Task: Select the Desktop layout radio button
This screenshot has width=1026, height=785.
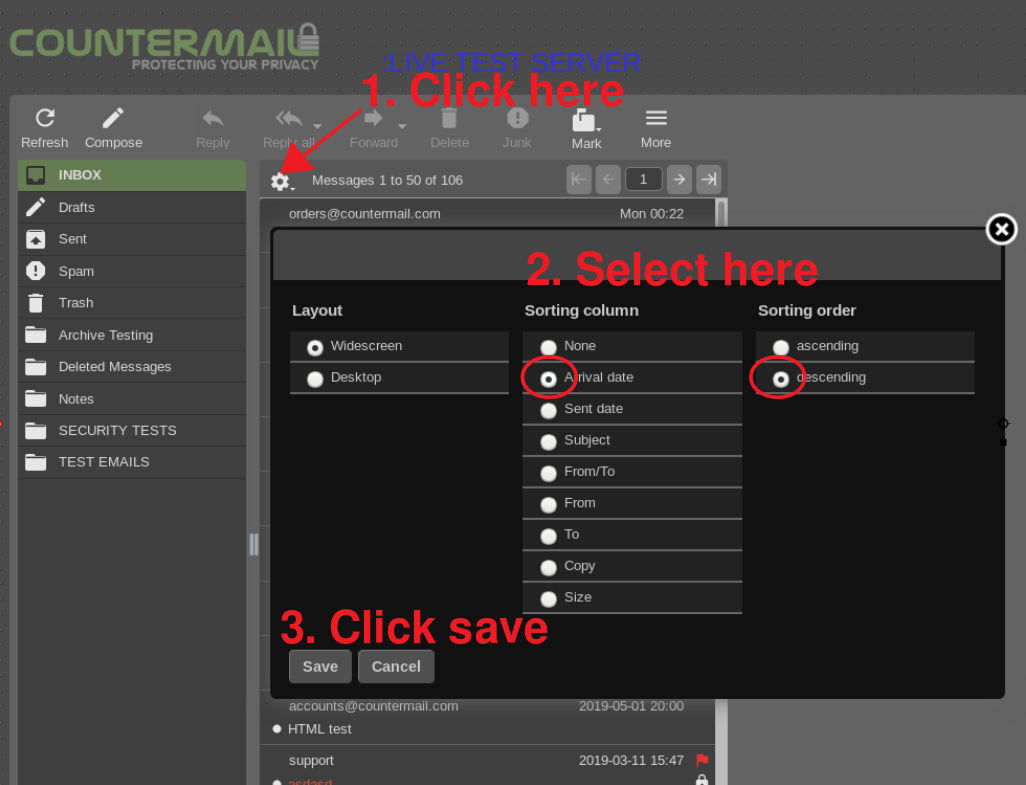Action: pyautogui.click(x=316, y=379)
